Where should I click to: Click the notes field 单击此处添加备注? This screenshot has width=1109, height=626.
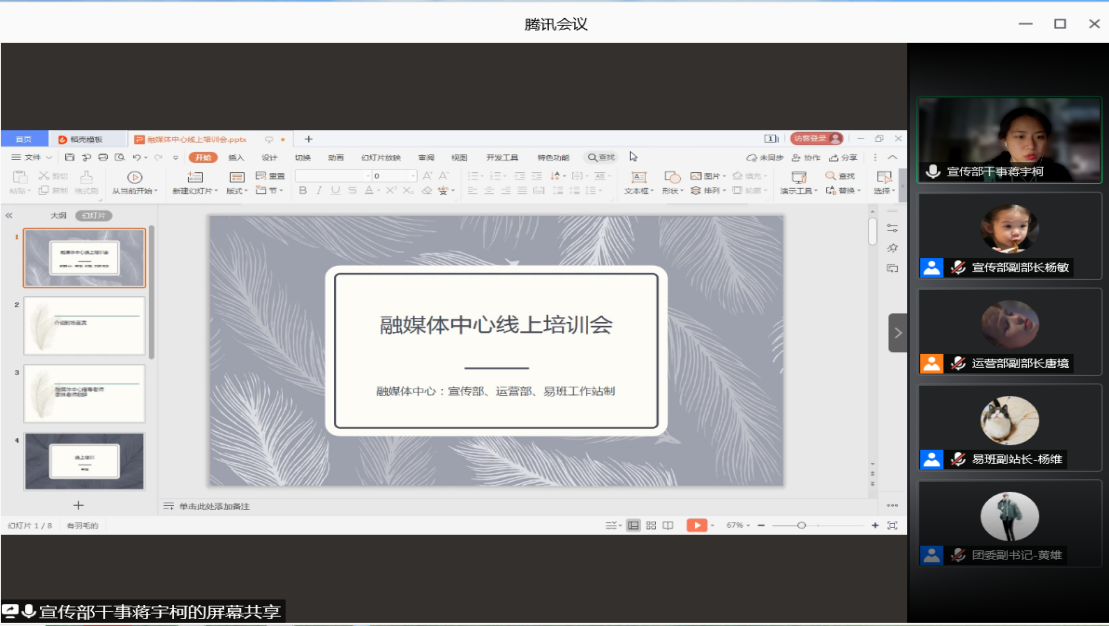pyautogui.click(x=214, y=506)
